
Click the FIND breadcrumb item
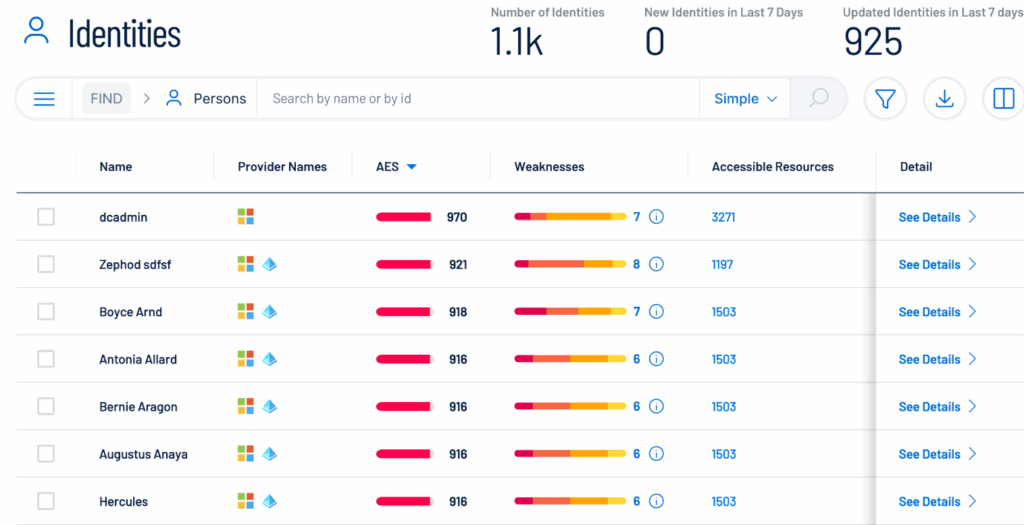tap(106, 99)
